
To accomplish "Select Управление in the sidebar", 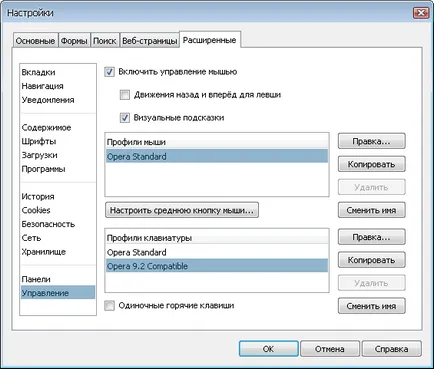I will [58, 293].
